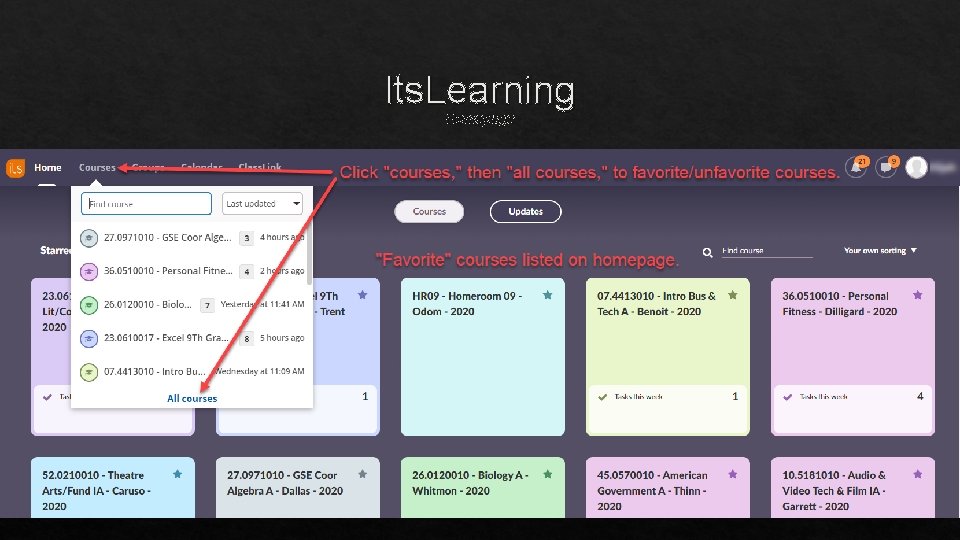Click the Find course field in Courses dropdown
This screenshot has height=540, width=960.
pyautogui.click(x=146, y=204)
